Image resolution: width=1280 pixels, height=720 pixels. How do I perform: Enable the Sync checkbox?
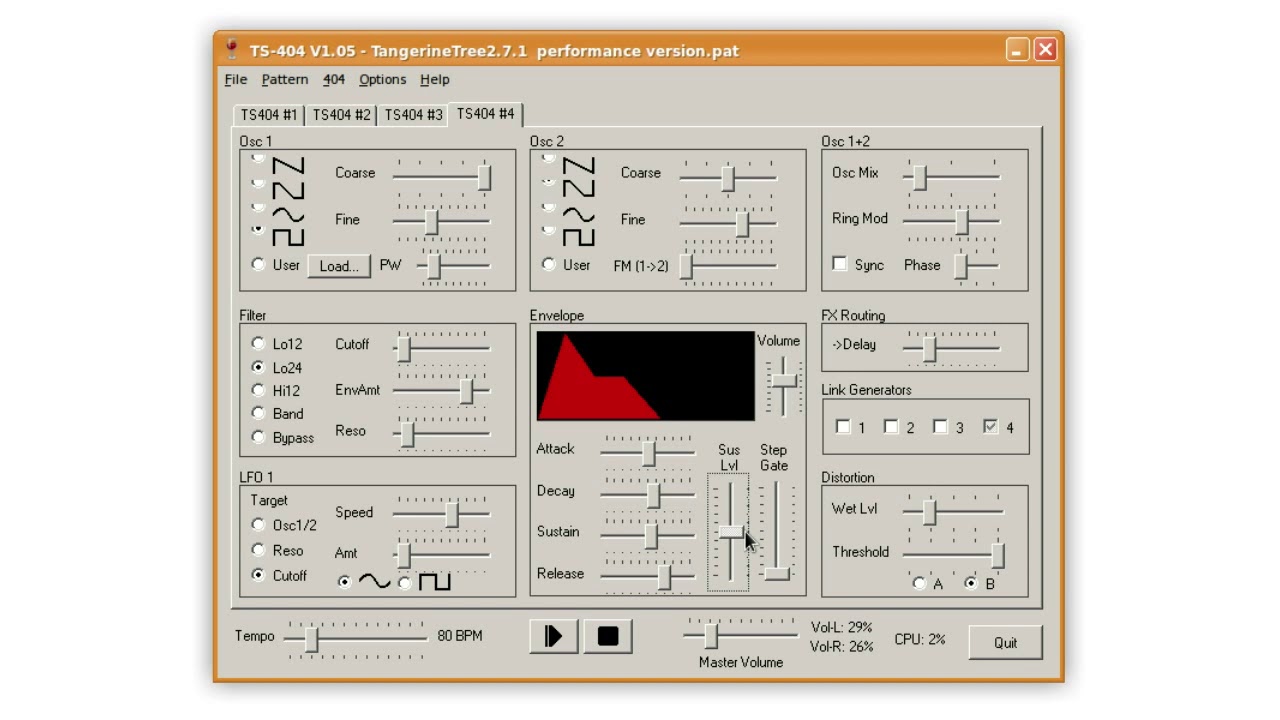point(840,264)
